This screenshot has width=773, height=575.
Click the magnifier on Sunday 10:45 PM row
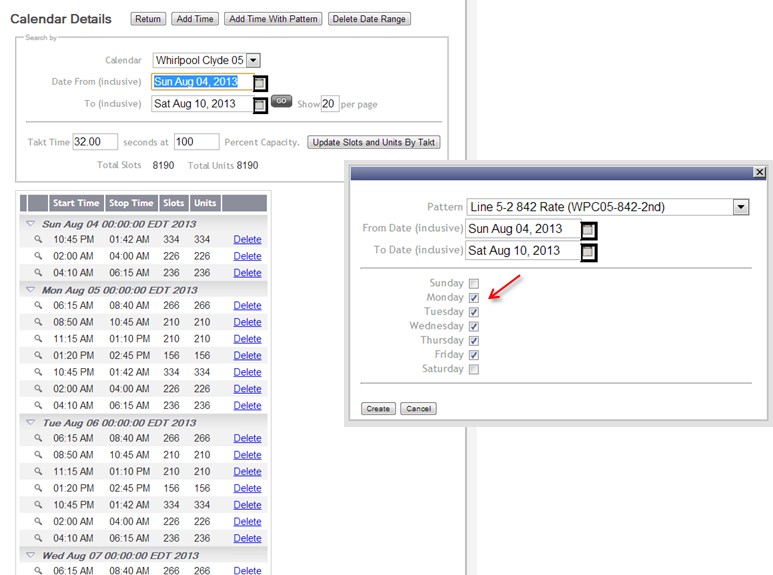[38, 239]
